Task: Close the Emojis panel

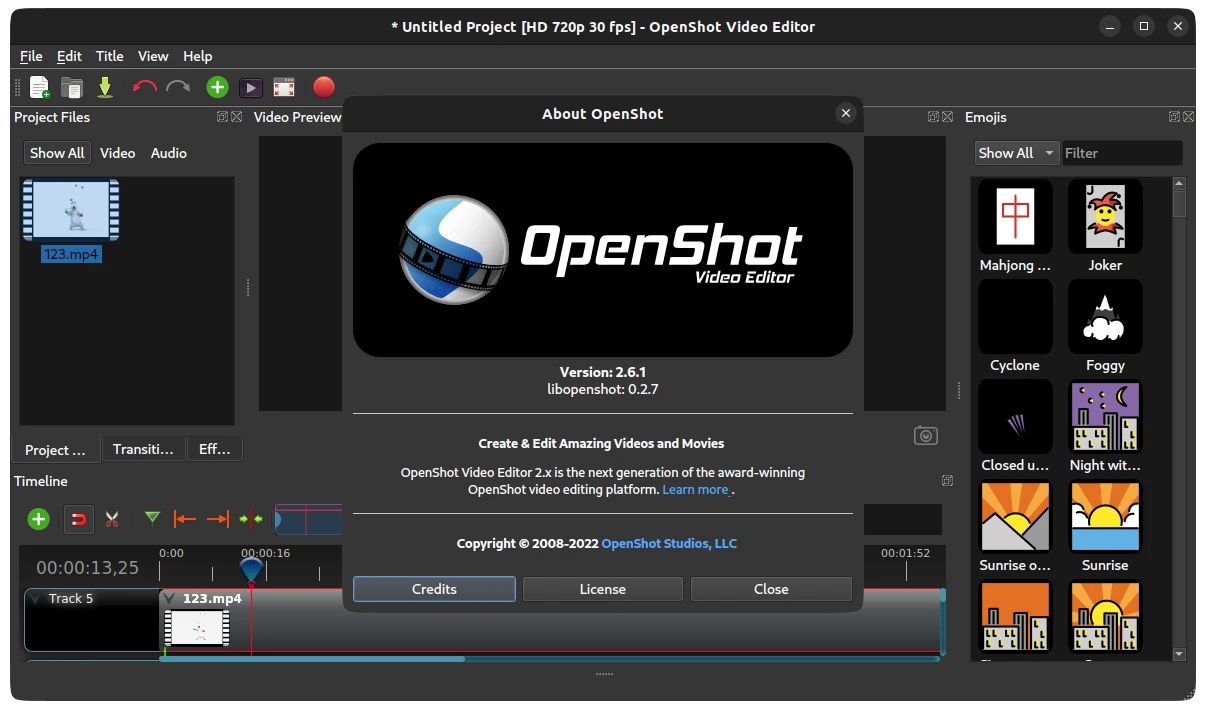Action: 1188,117
